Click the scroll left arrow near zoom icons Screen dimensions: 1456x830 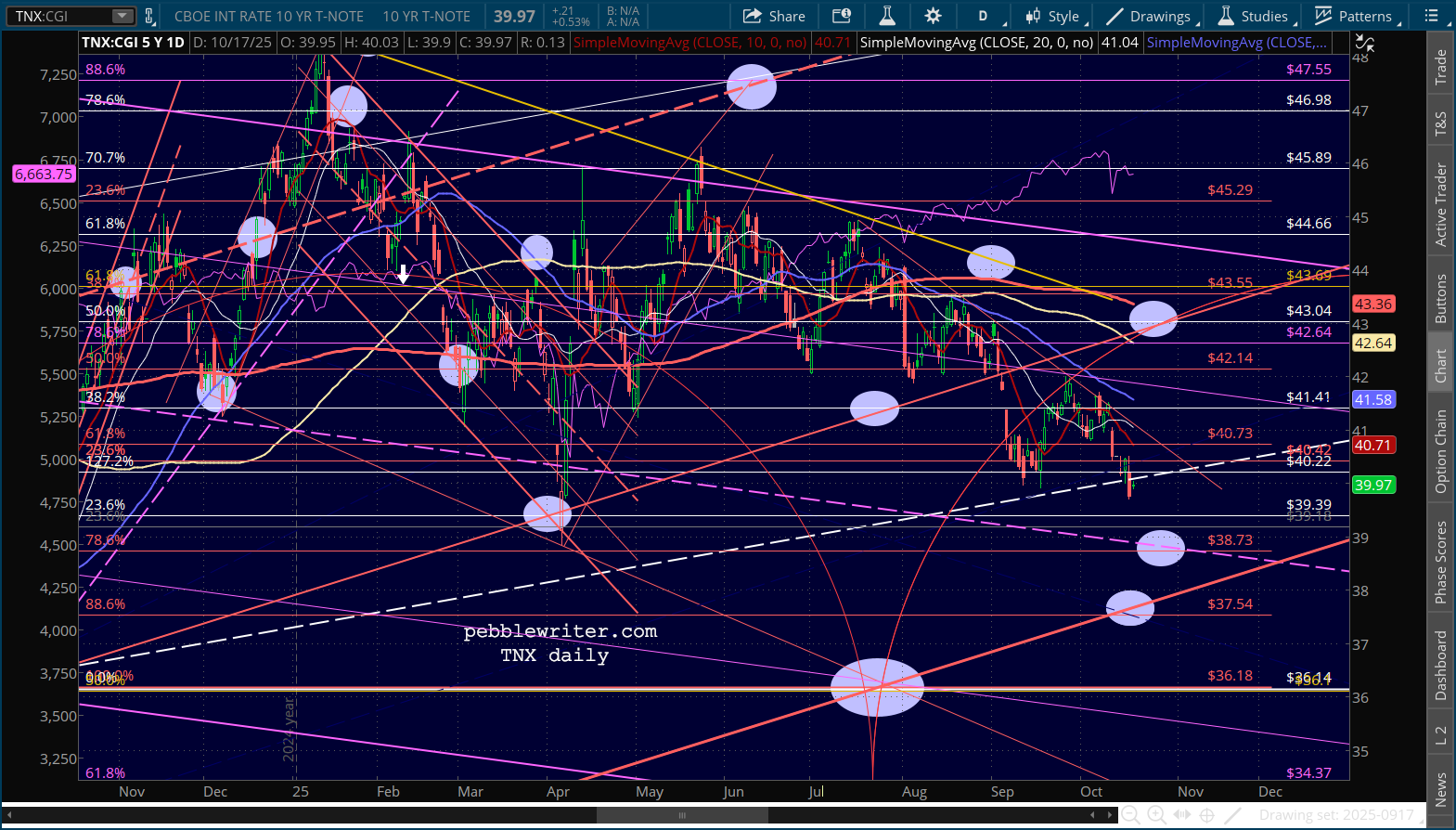click(1092, 815)
